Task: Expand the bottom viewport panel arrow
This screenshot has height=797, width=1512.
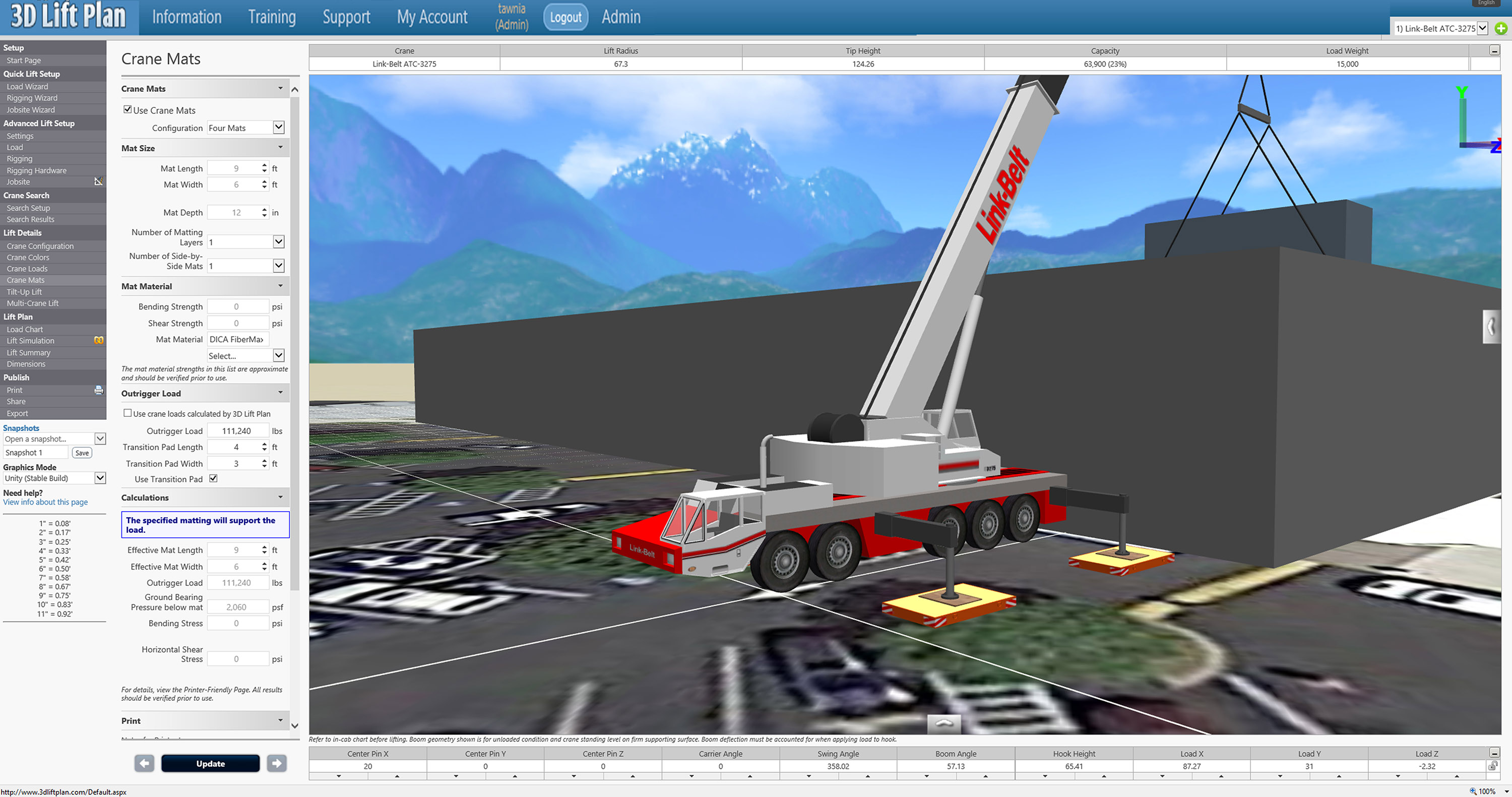Action: [944, 723]
